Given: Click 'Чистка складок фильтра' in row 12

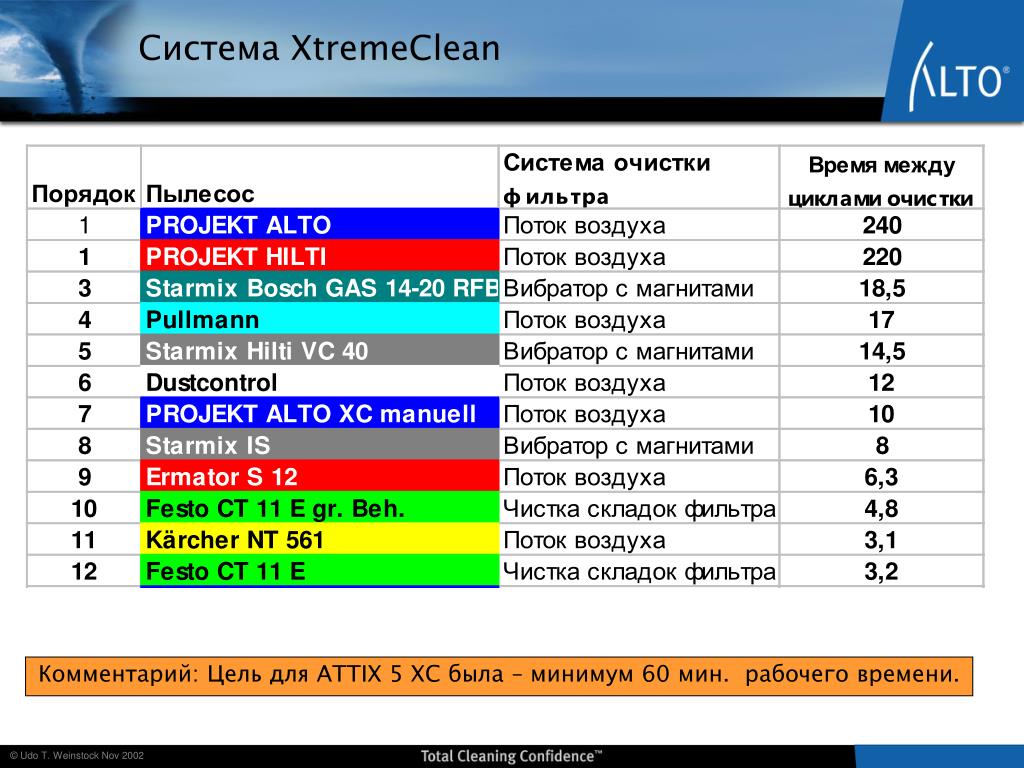Looking at the screenshot, I should point(639,572).
